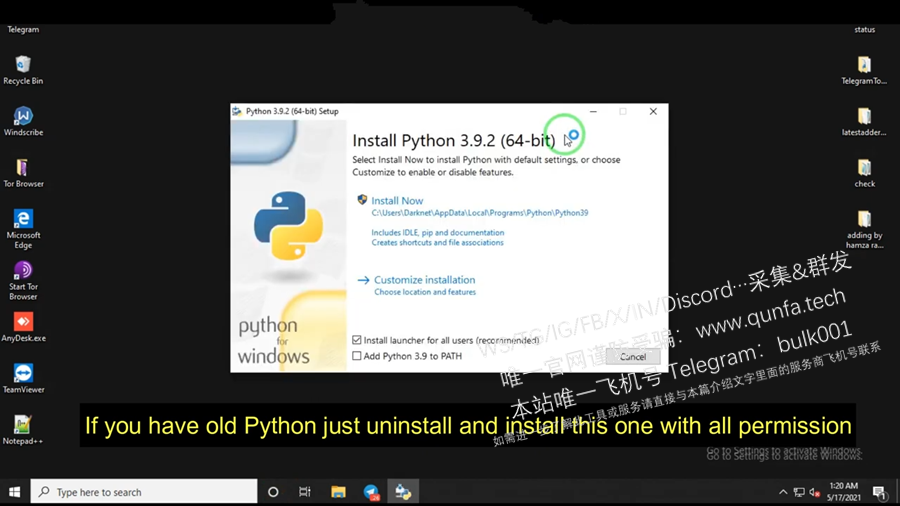Open the network status tray icon
The image size is (900, 506).
[x=798, y=492]
